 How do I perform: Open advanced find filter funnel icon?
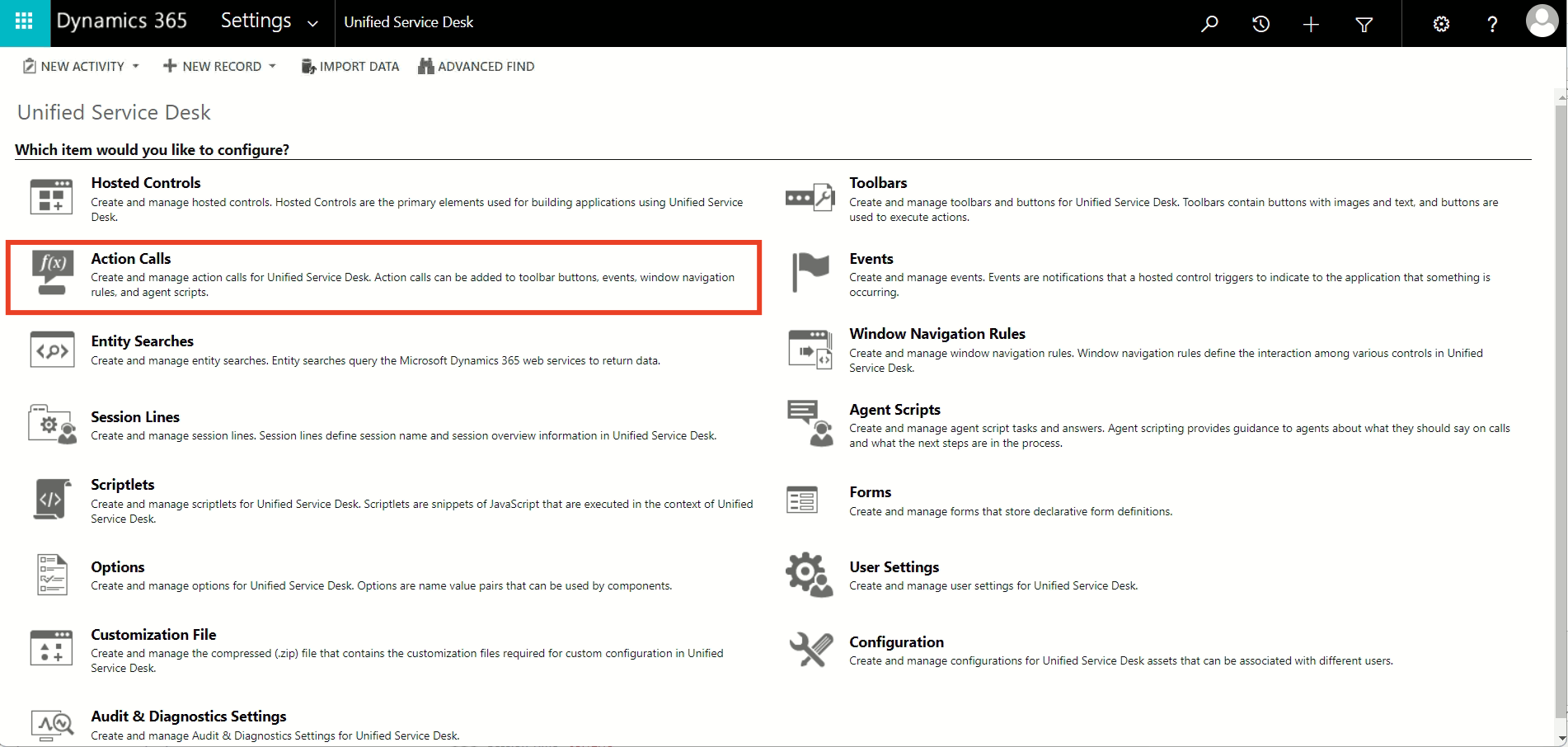(1364, 25)
